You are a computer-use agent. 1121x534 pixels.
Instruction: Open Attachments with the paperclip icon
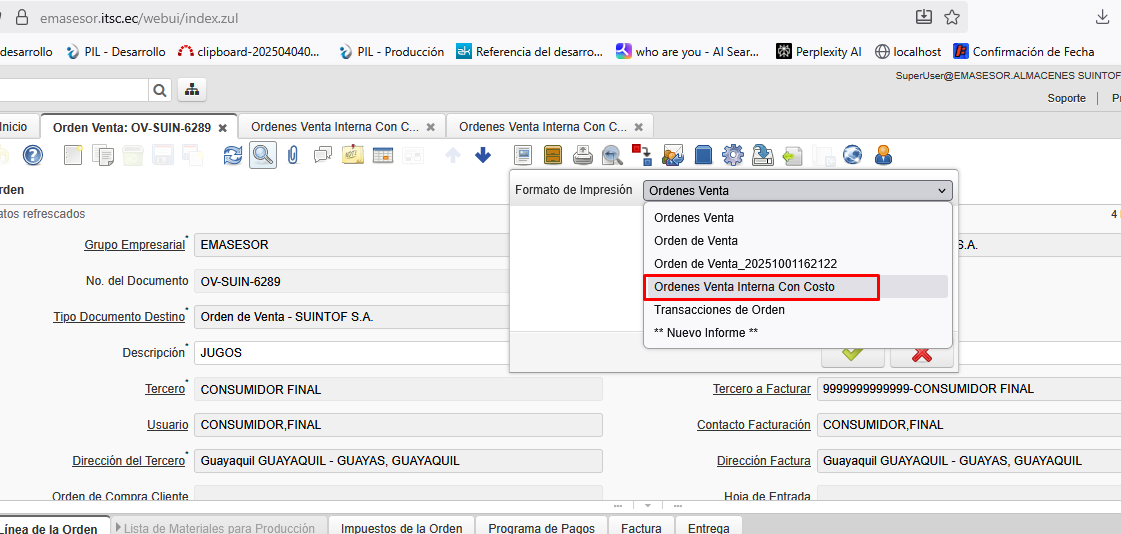293,155
